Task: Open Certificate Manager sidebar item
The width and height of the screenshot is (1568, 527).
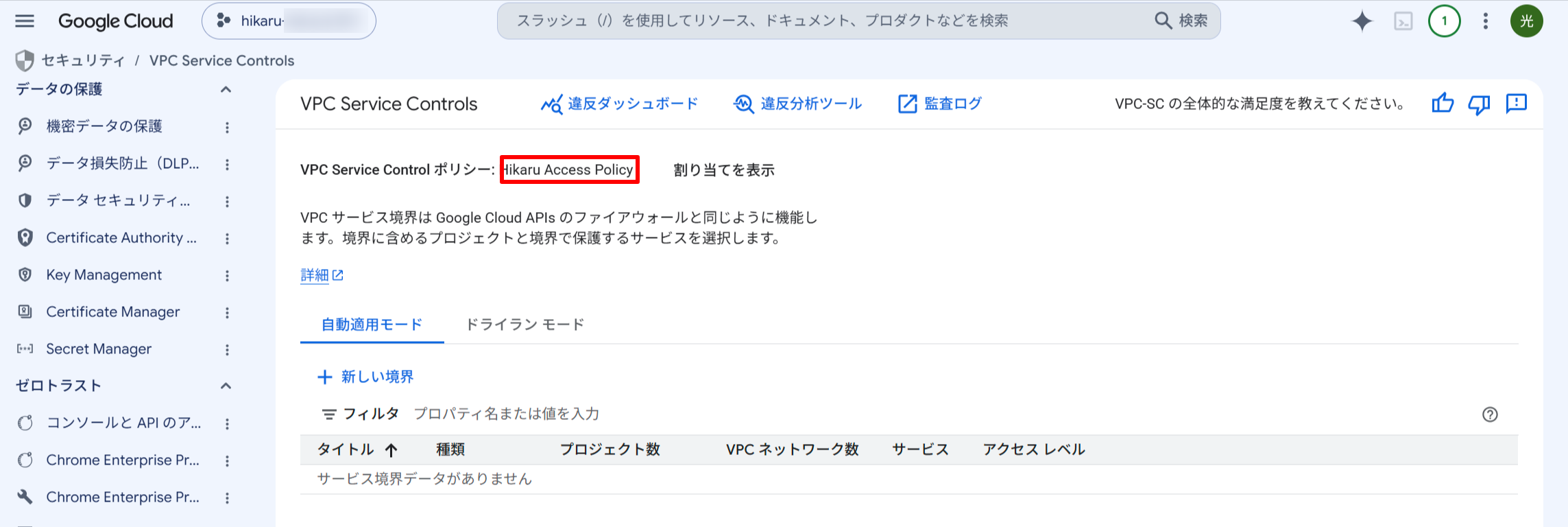Action: coord(113,312)
